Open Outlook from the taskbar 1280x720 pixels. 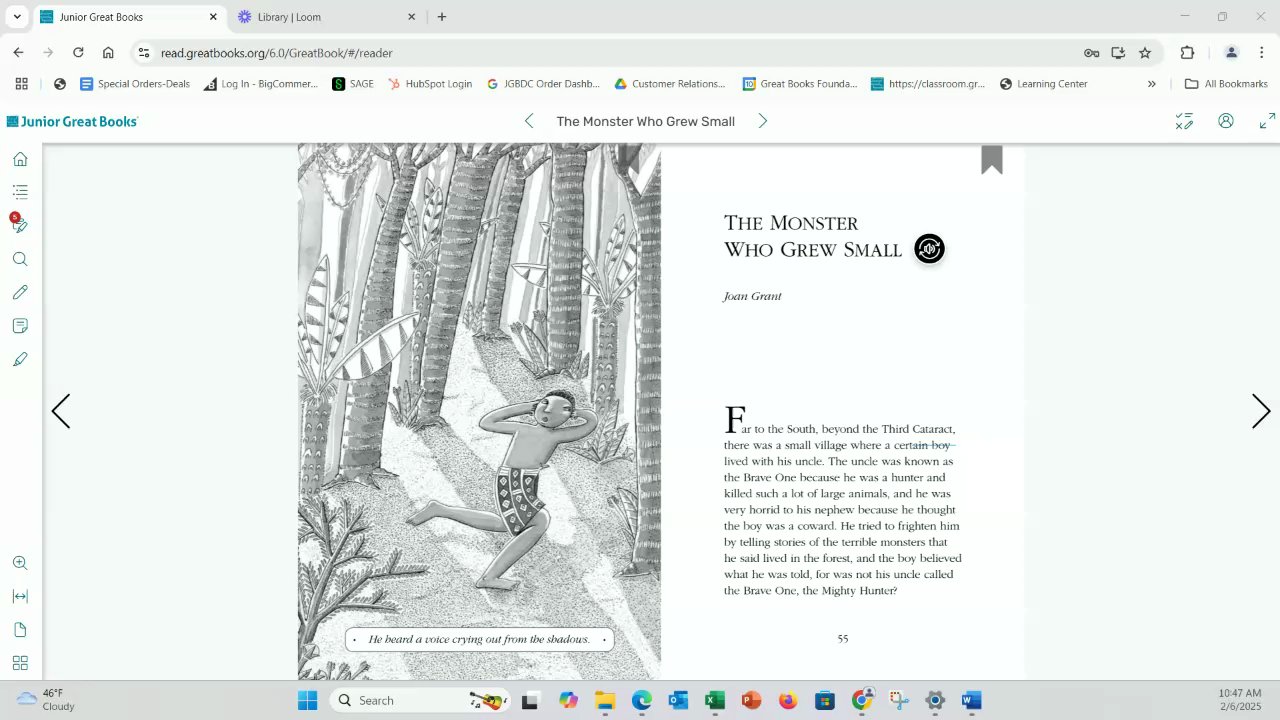click(x=678, y=700)
